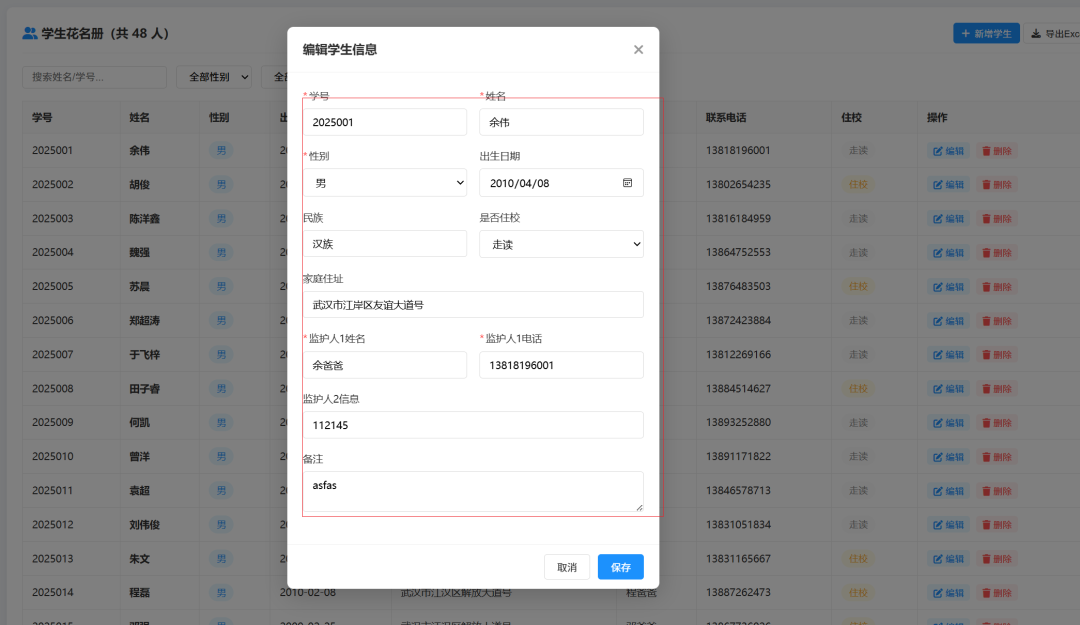Click the 出生日期 field showing 2010/04/08

coord(561,183)
